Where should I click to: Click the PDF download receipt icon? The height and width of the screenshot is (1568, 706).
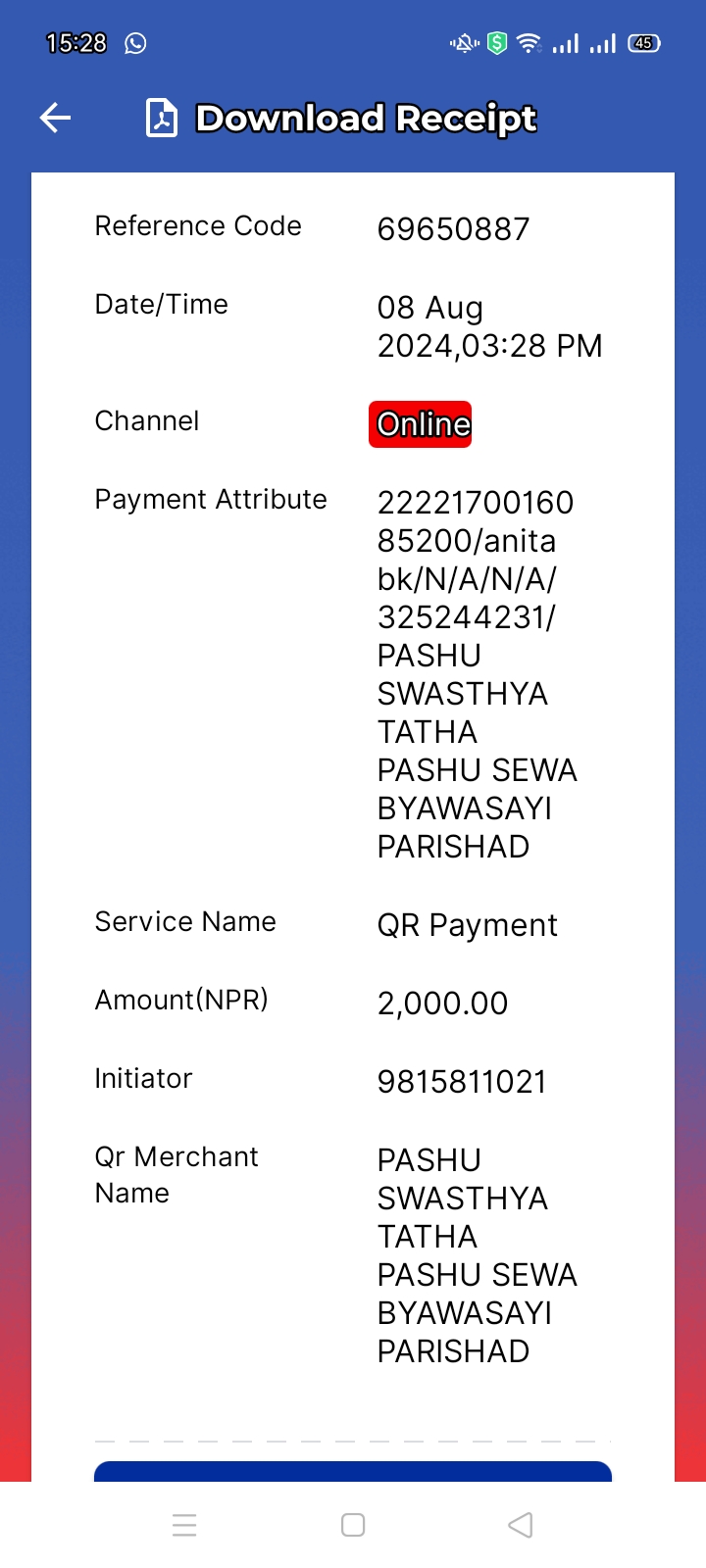pos(162,119)
